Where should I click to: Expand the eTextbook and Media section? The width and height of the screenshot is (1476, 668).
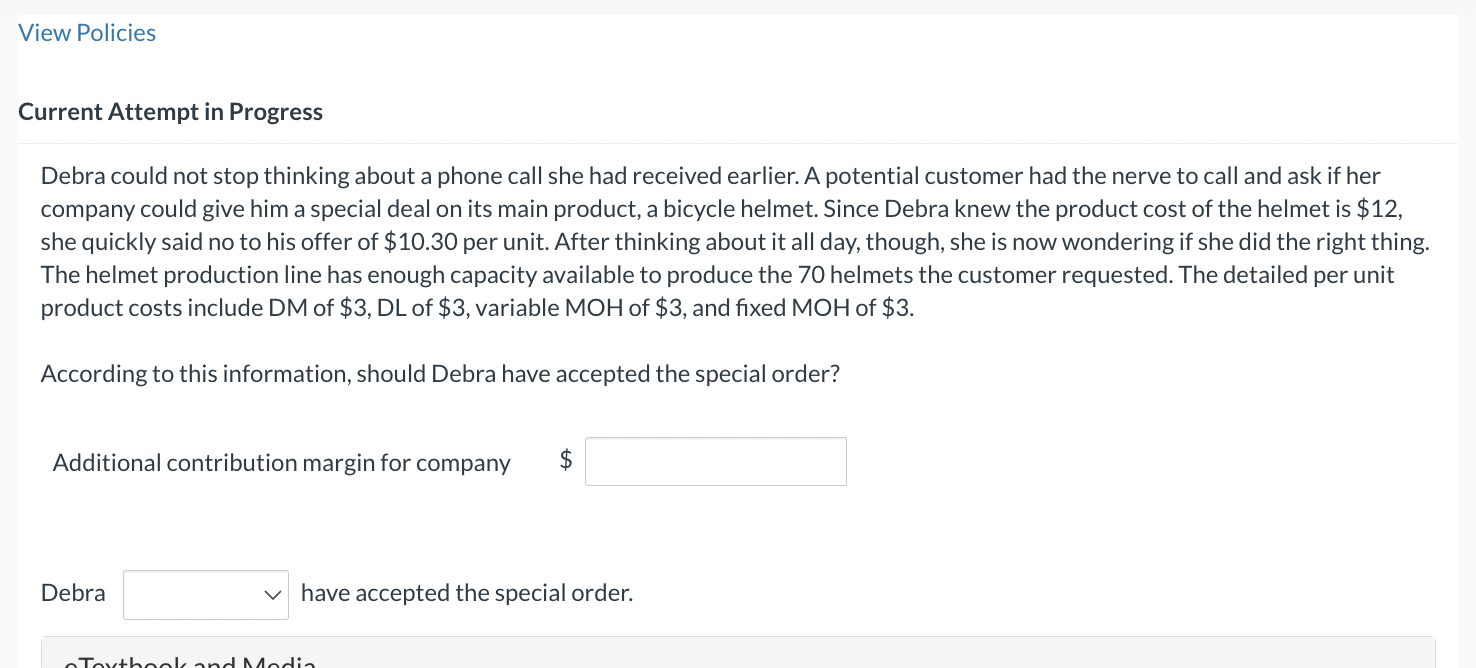190,661
